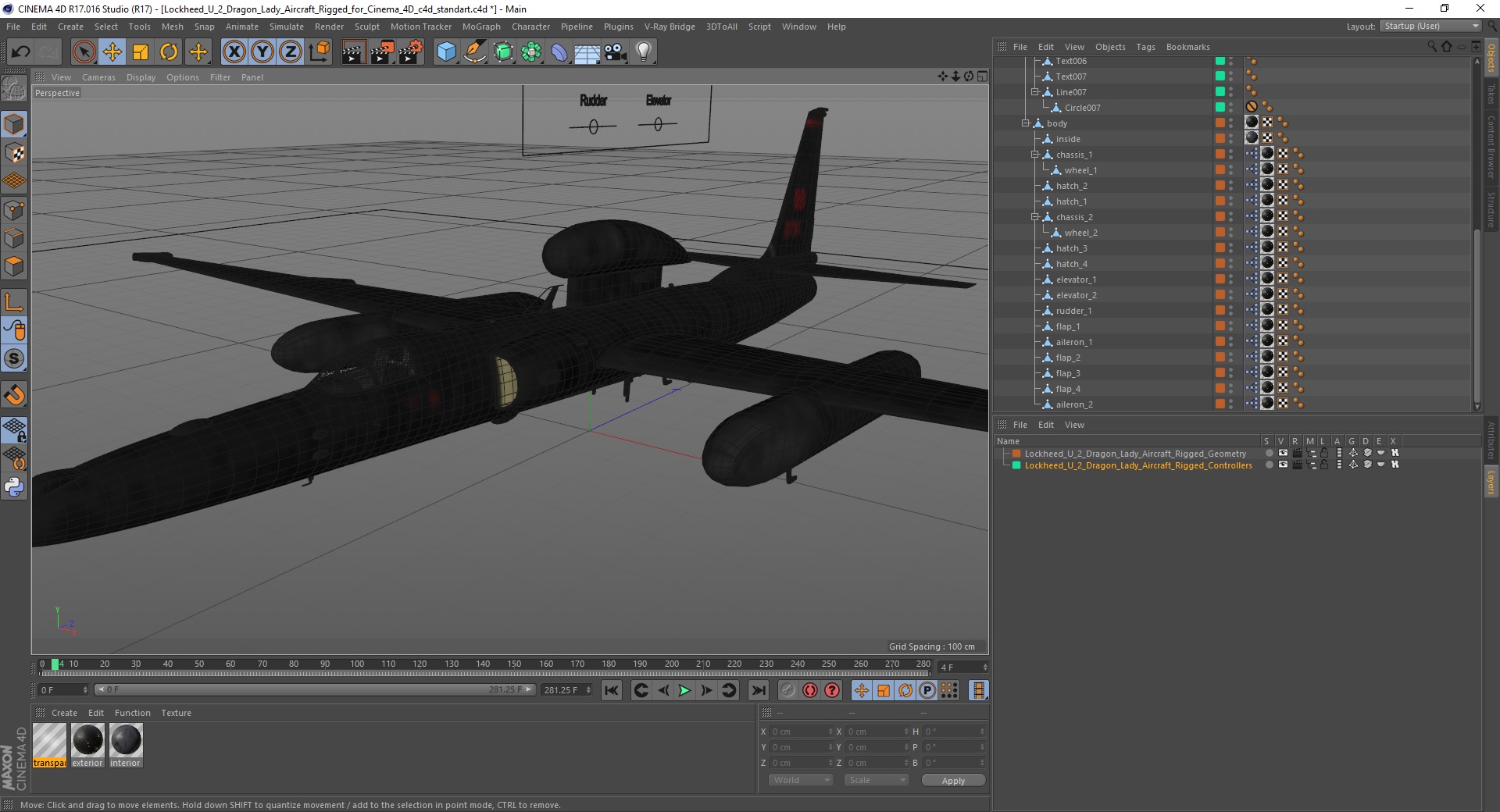Image resolution: width=1500 pixels, height=812 pixels.
Task: Click the X position 0 cm field
Action: click(800, 732)
